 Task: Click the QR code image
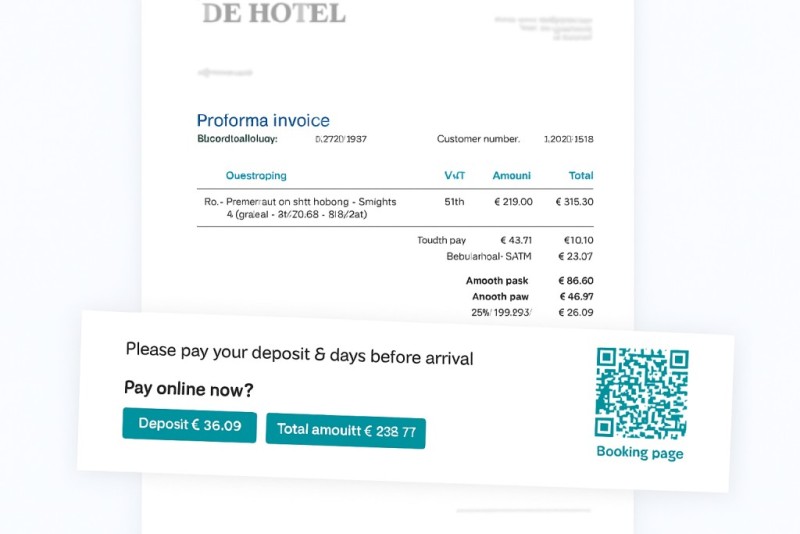click(641, 393)
